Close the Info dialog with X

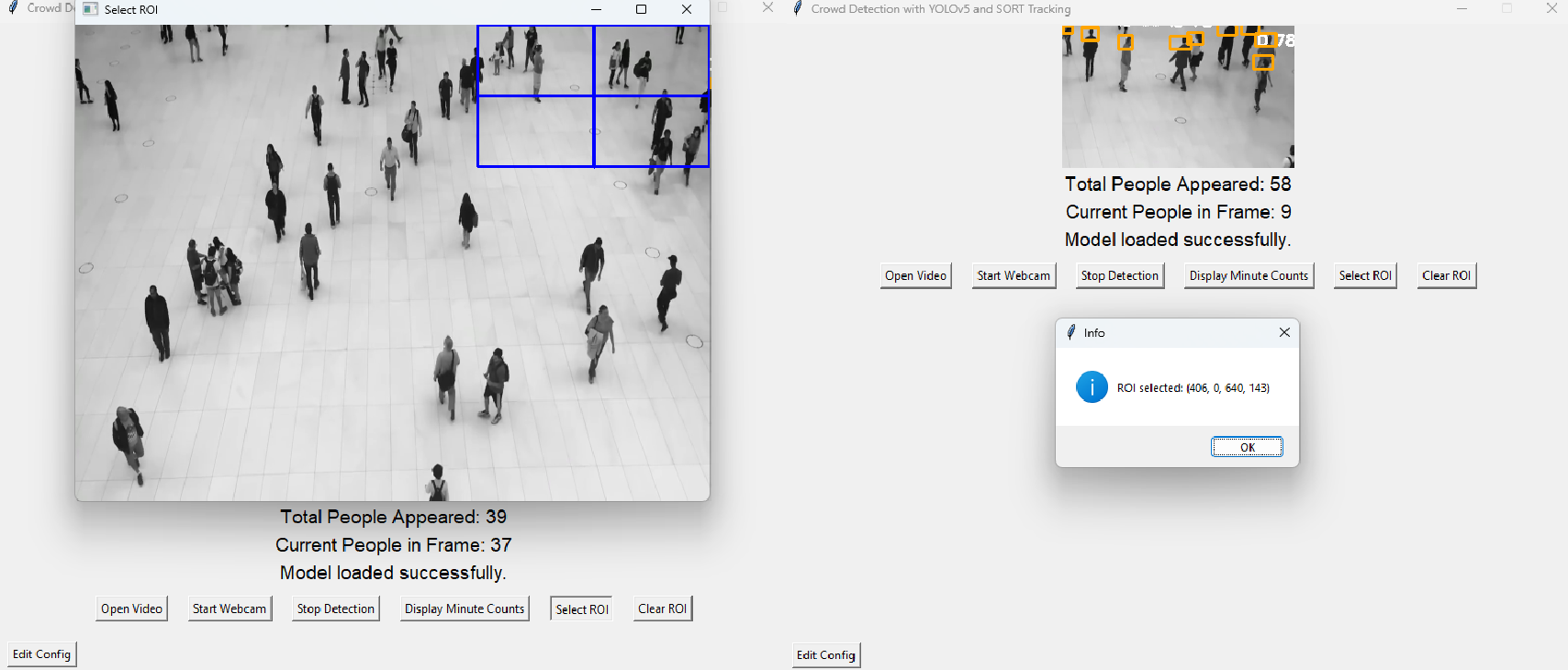[1284, 332]
